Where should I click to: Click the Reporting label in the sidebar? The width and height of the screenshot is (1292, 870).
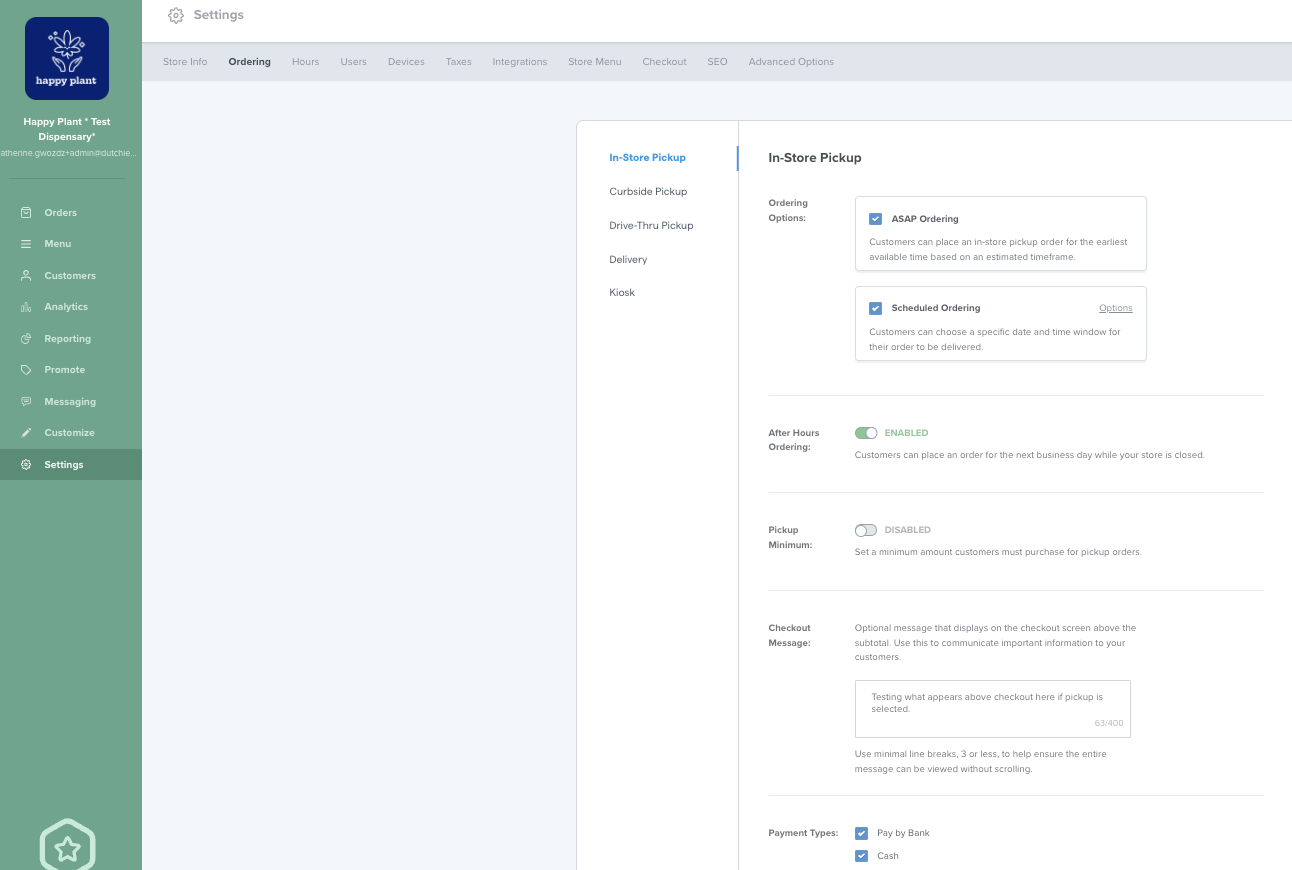coord(67,339)
